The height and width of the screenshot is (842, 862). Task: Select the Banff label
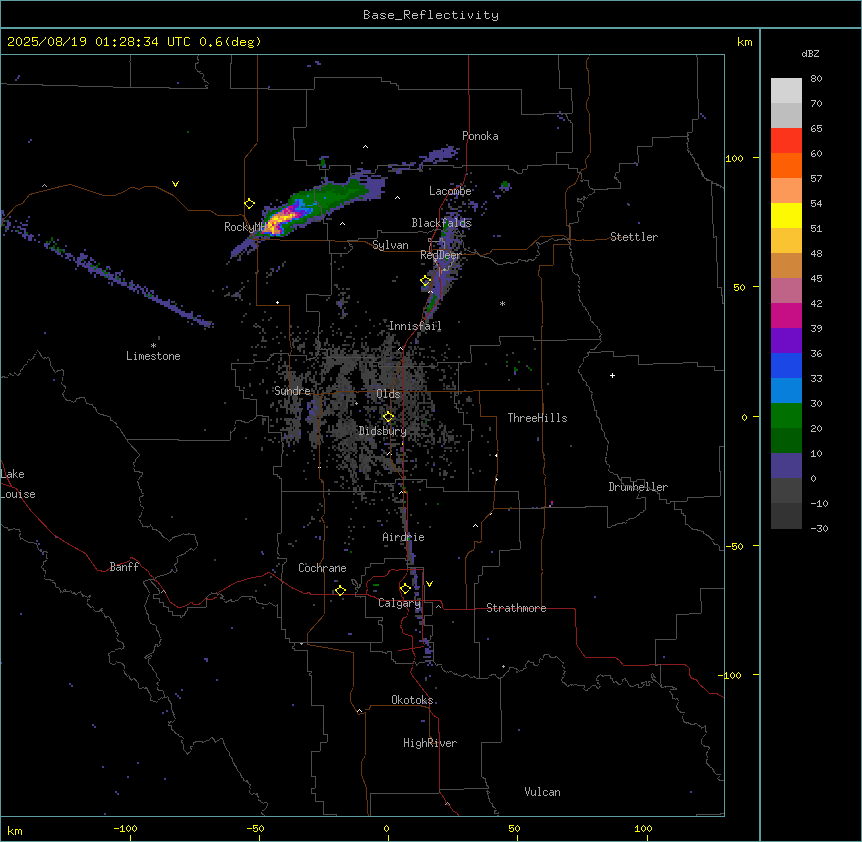coord(124,567)
